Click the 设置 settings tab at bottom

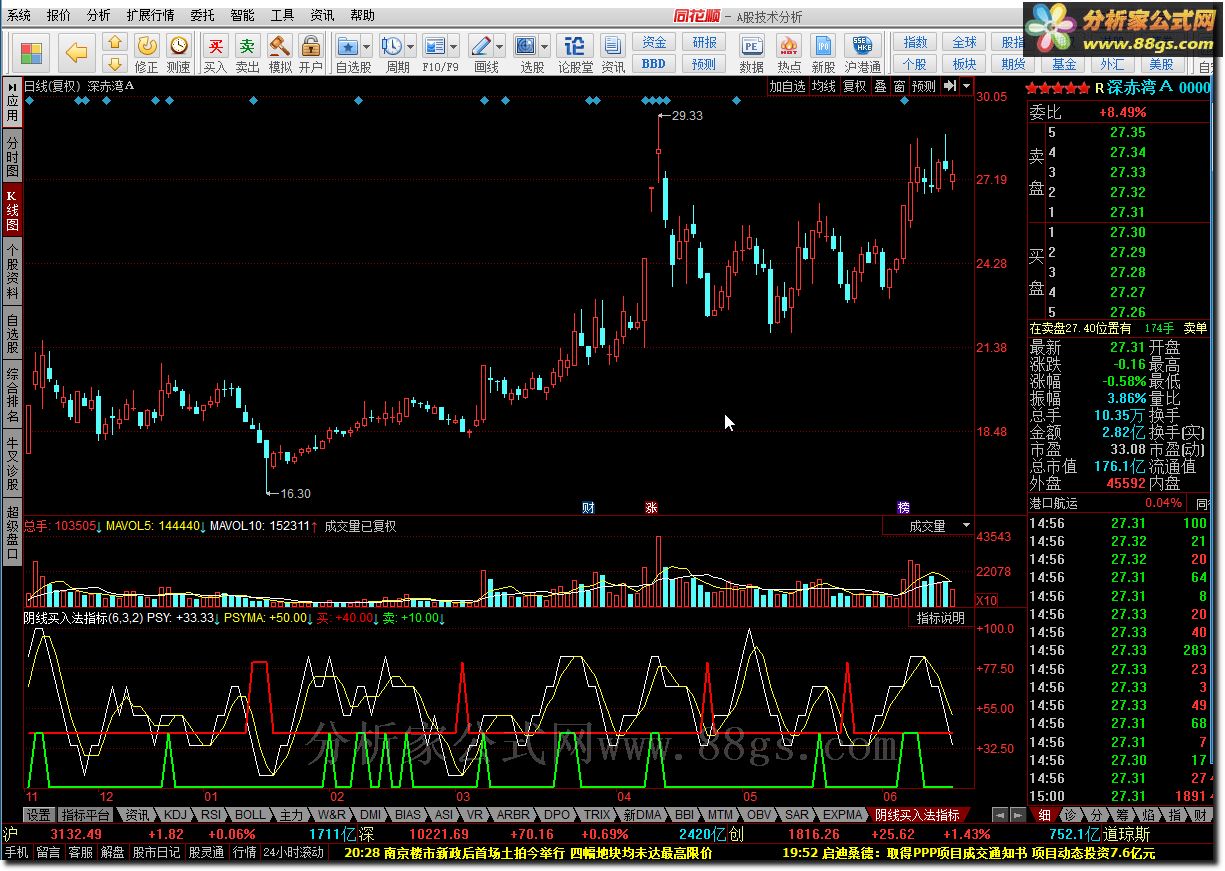pyautogui.click(x=38, y=815)
